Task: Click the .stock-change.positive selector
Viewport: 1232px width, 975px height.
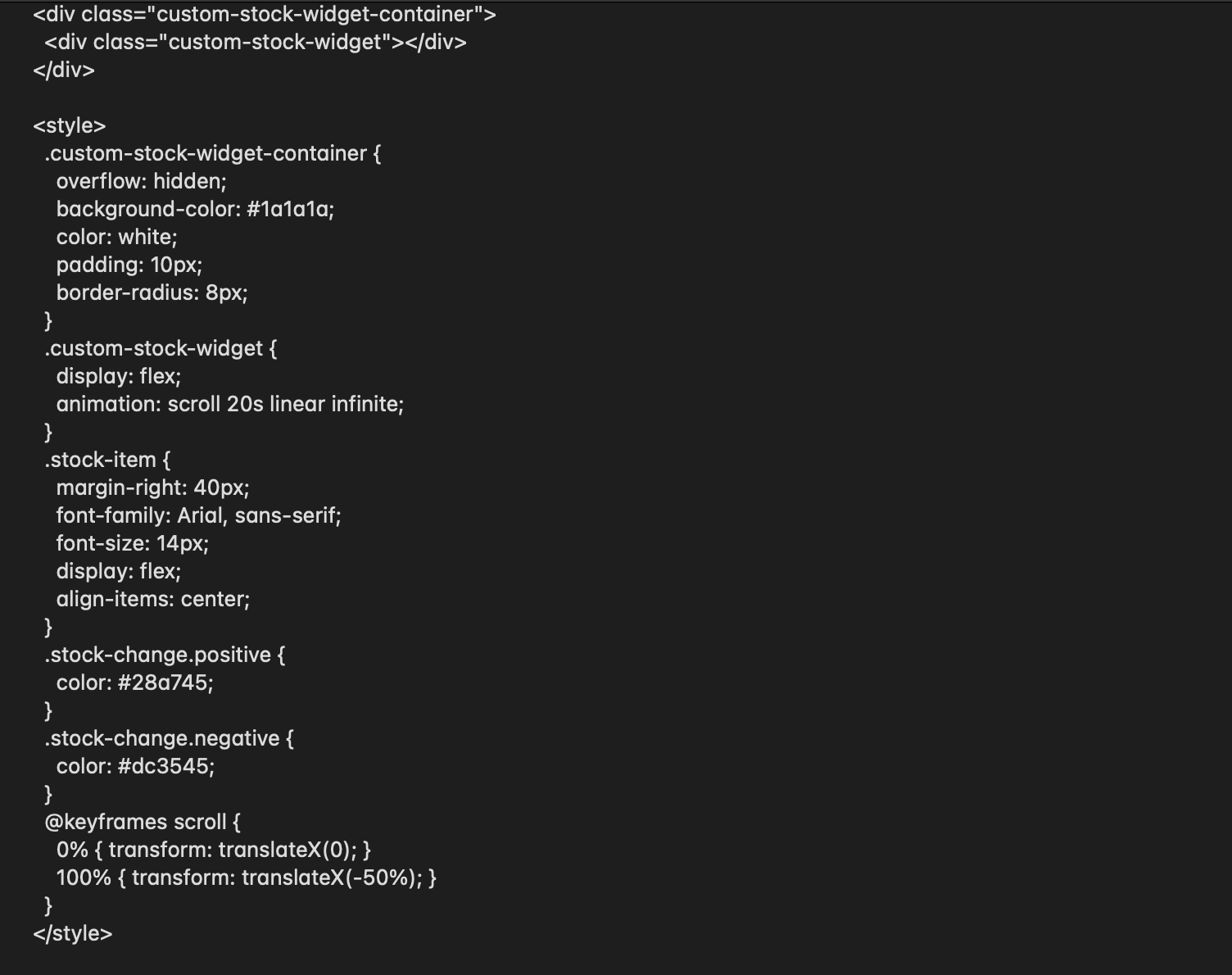Action: (165, 655)
